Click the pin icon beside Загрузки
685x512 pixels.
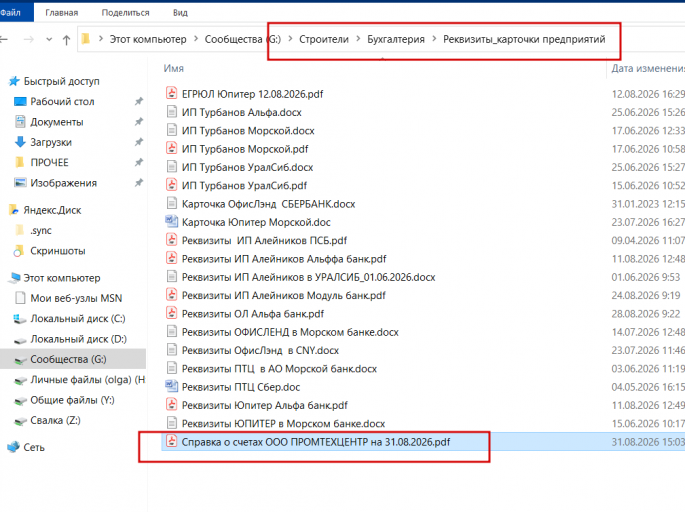tap(138, 142)
